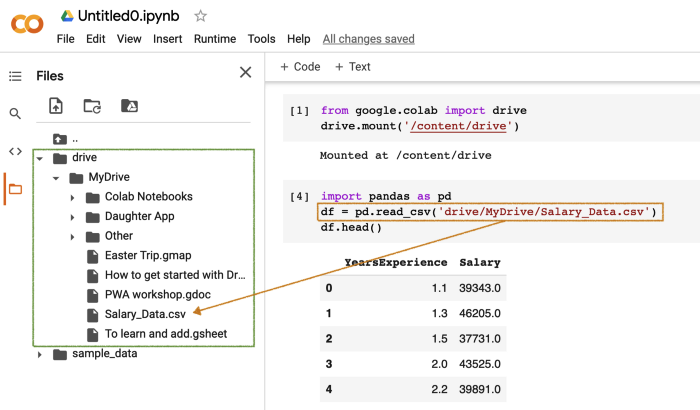Refresh the file browser with folder refresh icon
Screen dimensions: 700x410
92,106
